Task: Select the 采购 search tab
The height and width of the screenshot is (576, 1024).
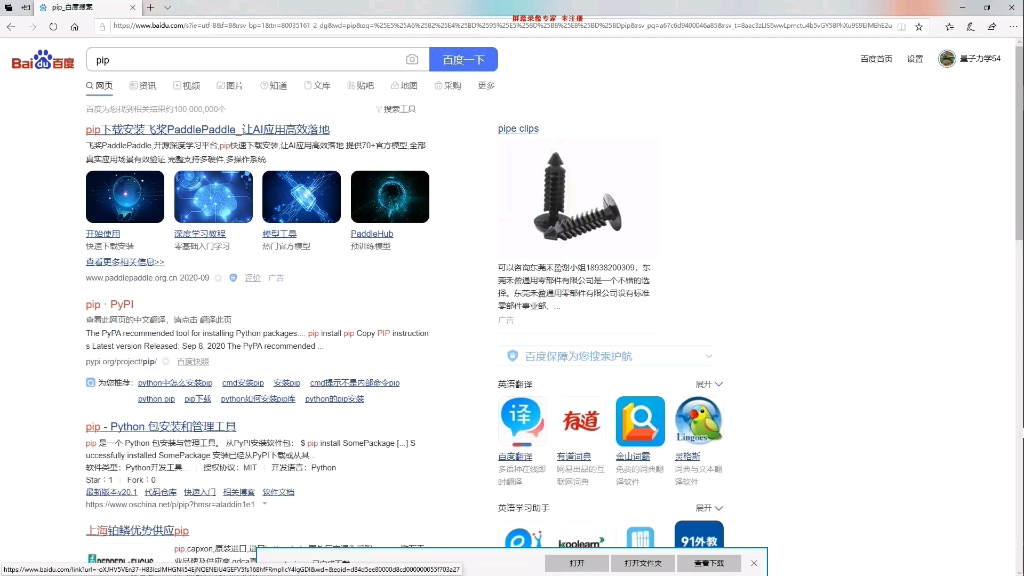Action: tap(448, 86)
